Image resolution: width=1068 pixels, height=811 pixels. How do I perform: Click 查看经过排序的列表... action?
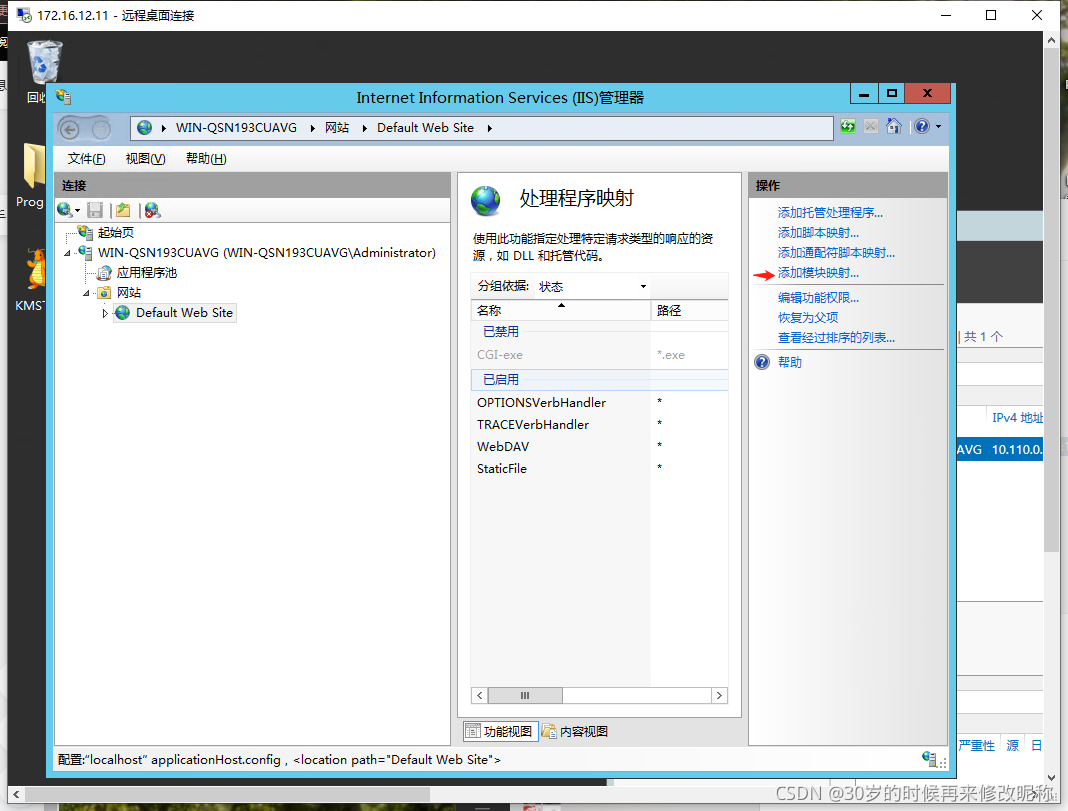point(836,338)
